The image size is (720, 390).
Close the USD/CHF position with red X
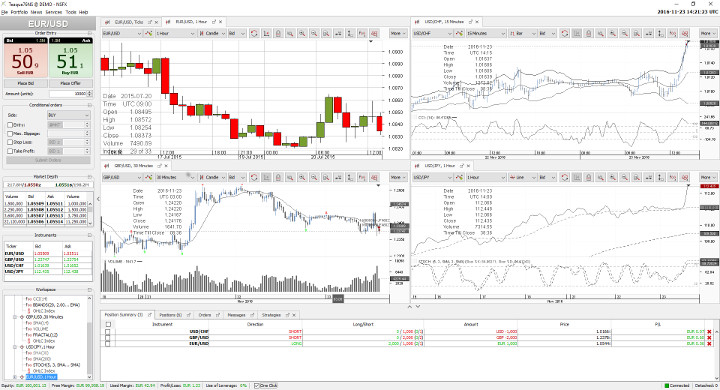[709, 332]
